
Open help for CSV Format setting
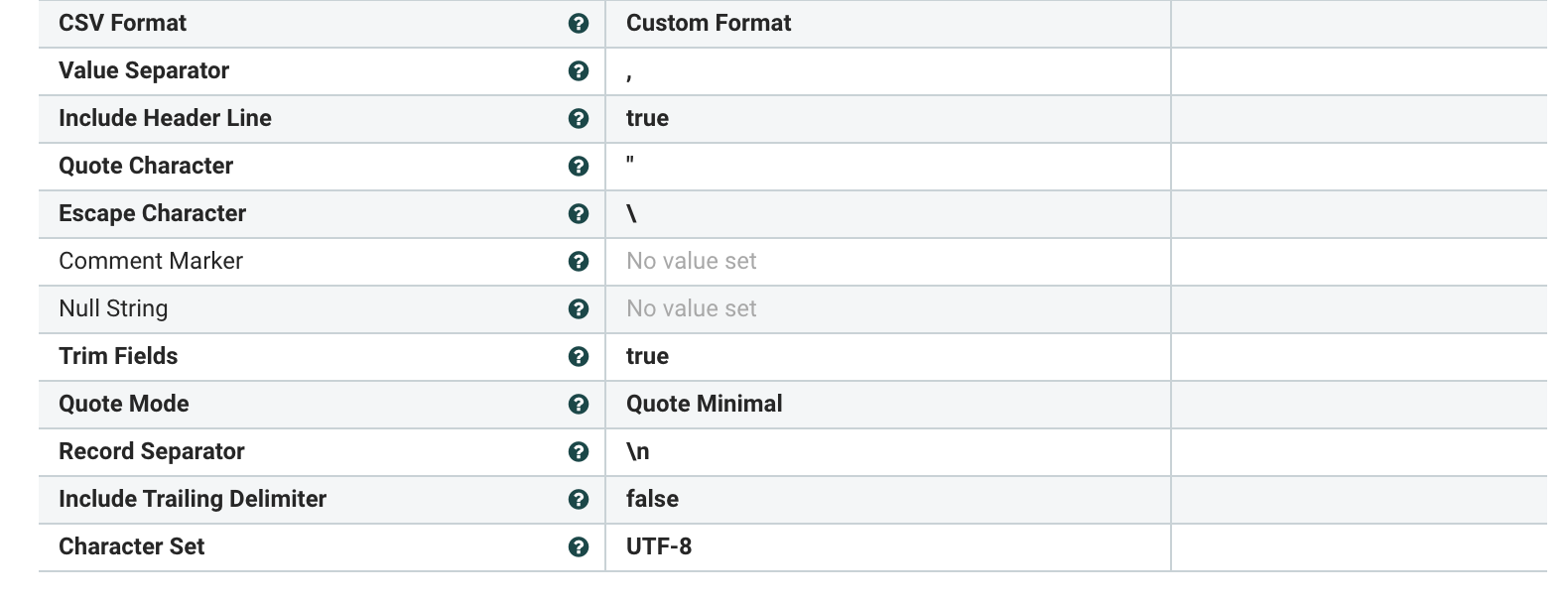tap(579, 23)
